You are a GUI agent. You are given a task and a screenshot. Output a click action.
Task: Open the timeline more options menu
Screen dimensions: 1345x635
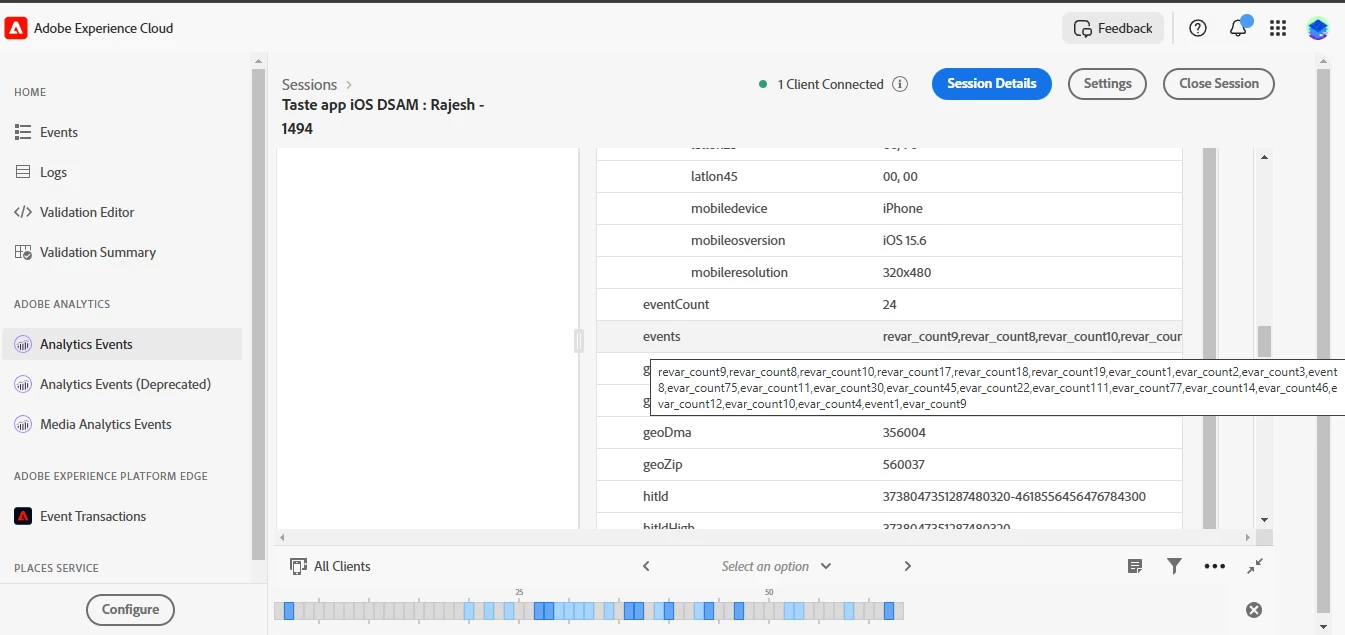(1215, 566)
